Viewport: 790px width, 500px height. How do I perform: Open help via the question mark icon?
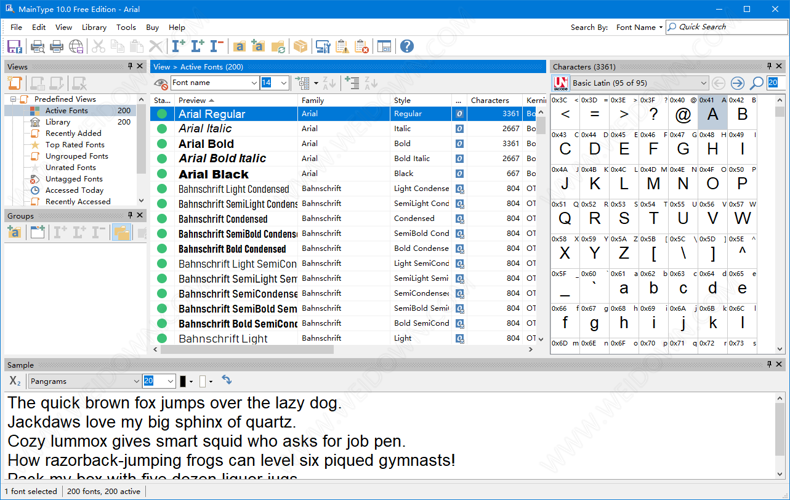pos(407,46)
